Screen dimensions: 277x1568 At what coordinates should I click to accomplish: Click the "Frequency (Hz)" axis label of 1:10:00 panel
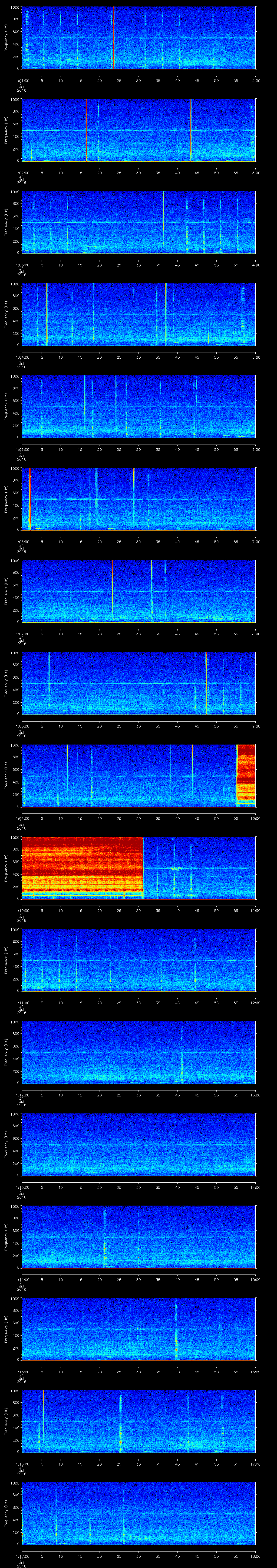[x=6, y=868]
